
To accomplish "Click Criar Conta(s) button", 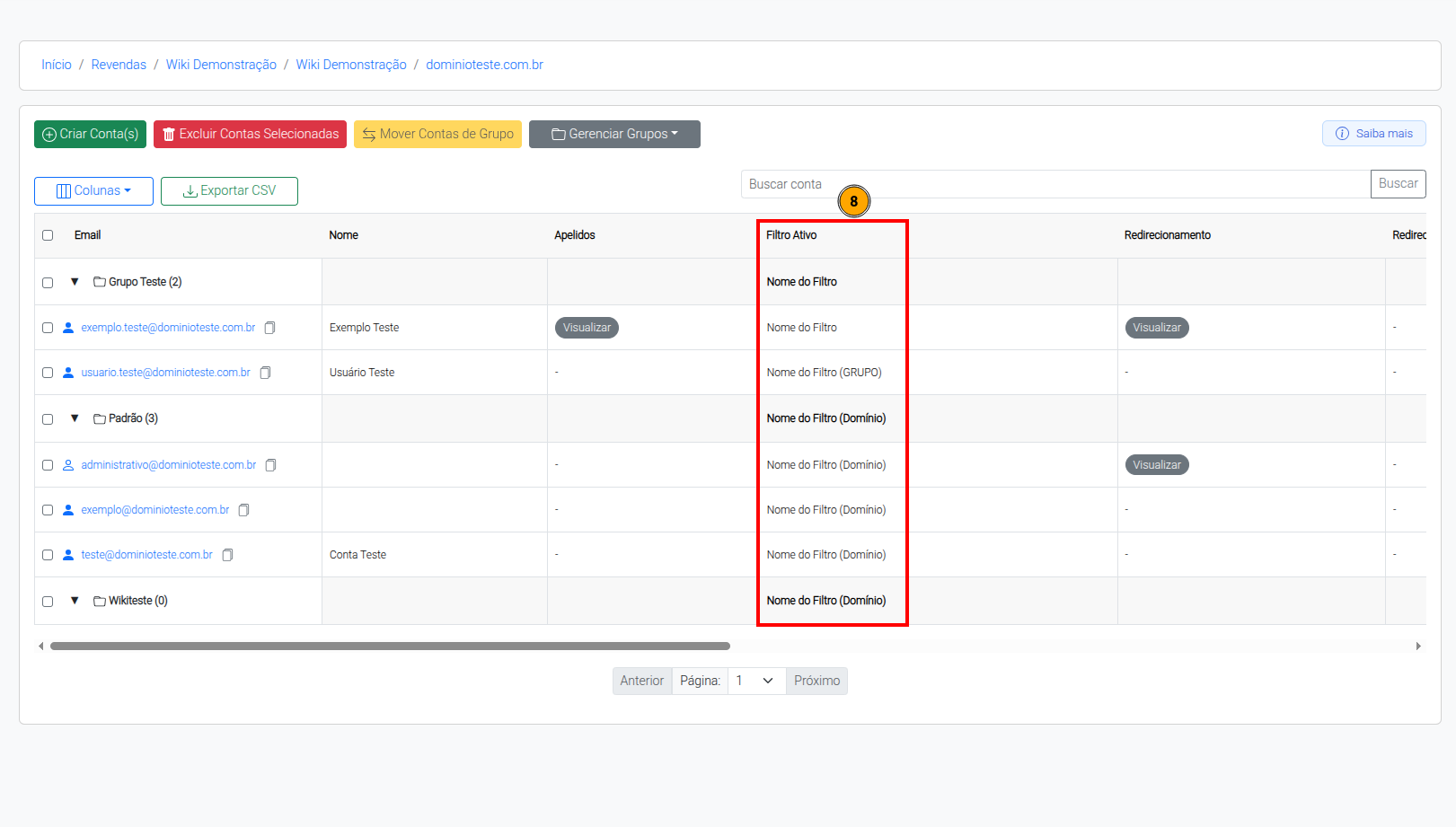I will point(90,134).
